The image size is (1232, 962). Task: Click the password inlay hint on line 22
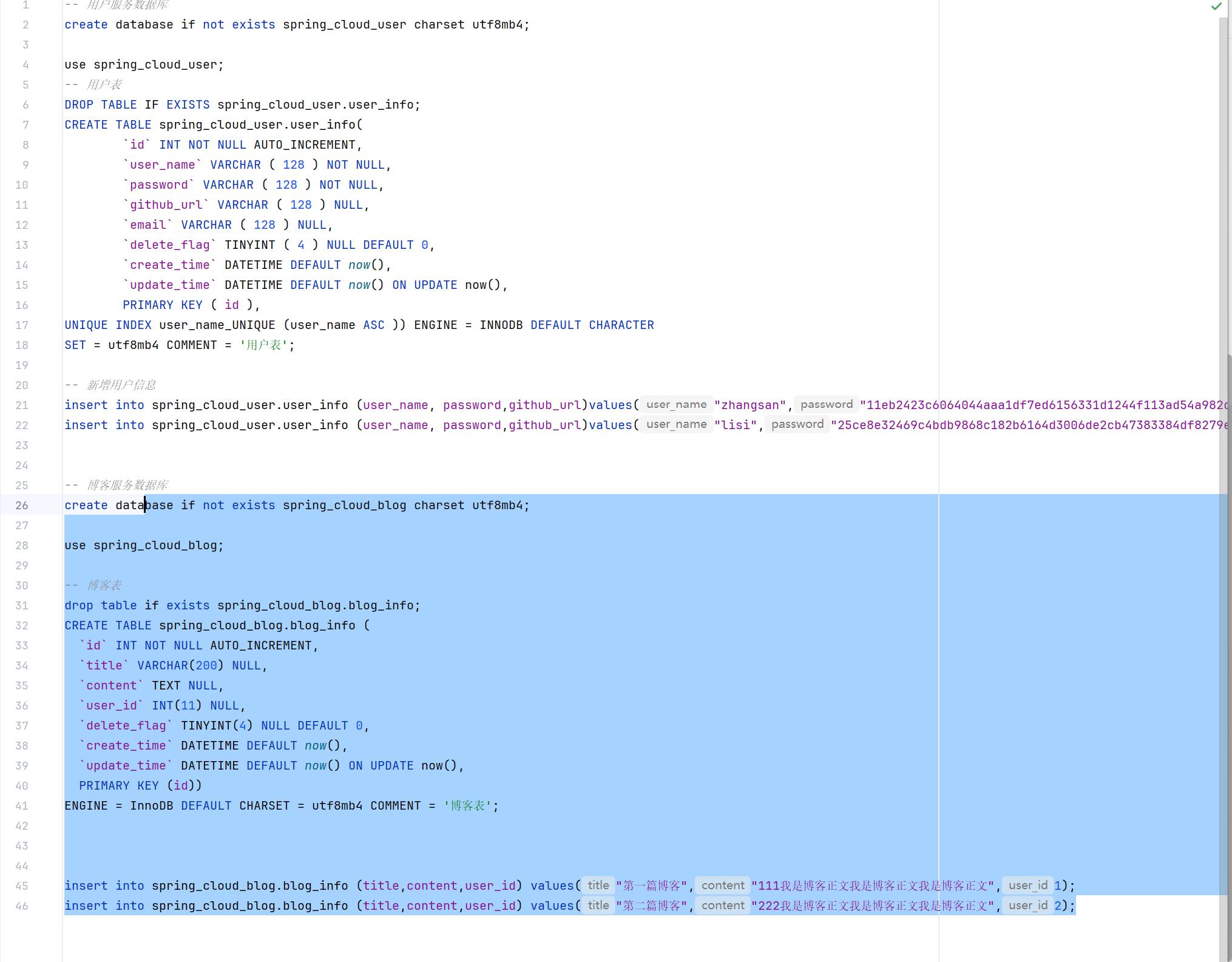click(797, 425)
